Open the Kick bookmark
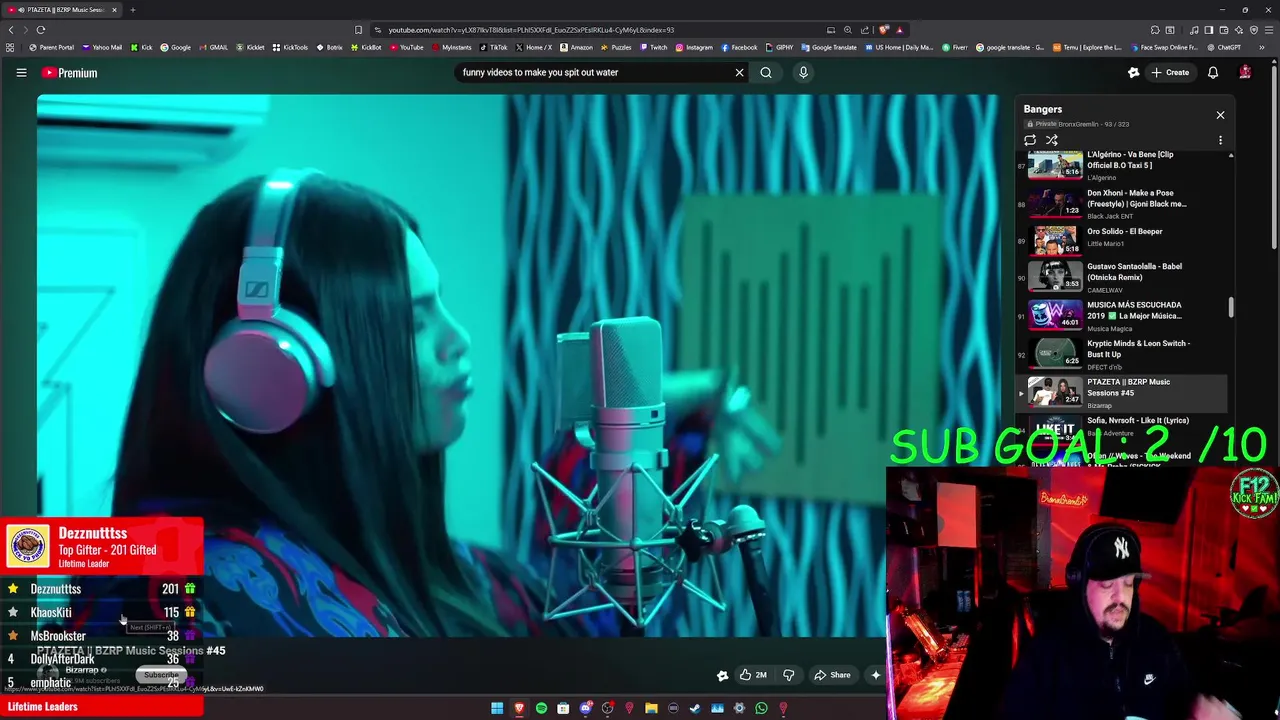The width and height of the screenshot is (1280, 720). (141, 47)
